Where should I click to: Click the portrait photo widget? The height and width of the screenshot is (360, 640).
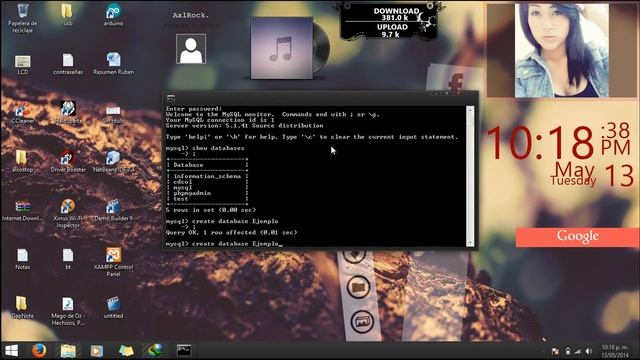[562, 51]
